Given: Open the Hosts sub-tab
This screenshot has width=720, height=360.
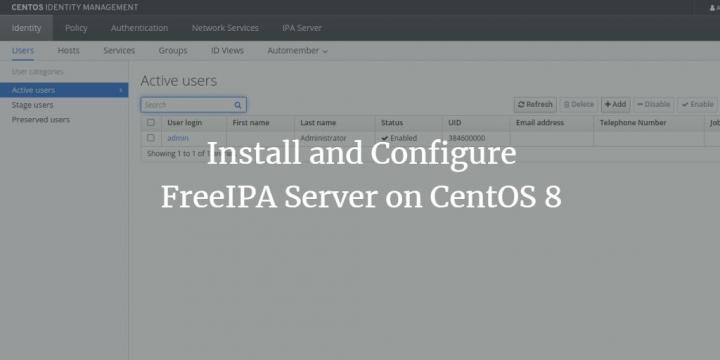Looking at the screenshot, I should 68,51.
